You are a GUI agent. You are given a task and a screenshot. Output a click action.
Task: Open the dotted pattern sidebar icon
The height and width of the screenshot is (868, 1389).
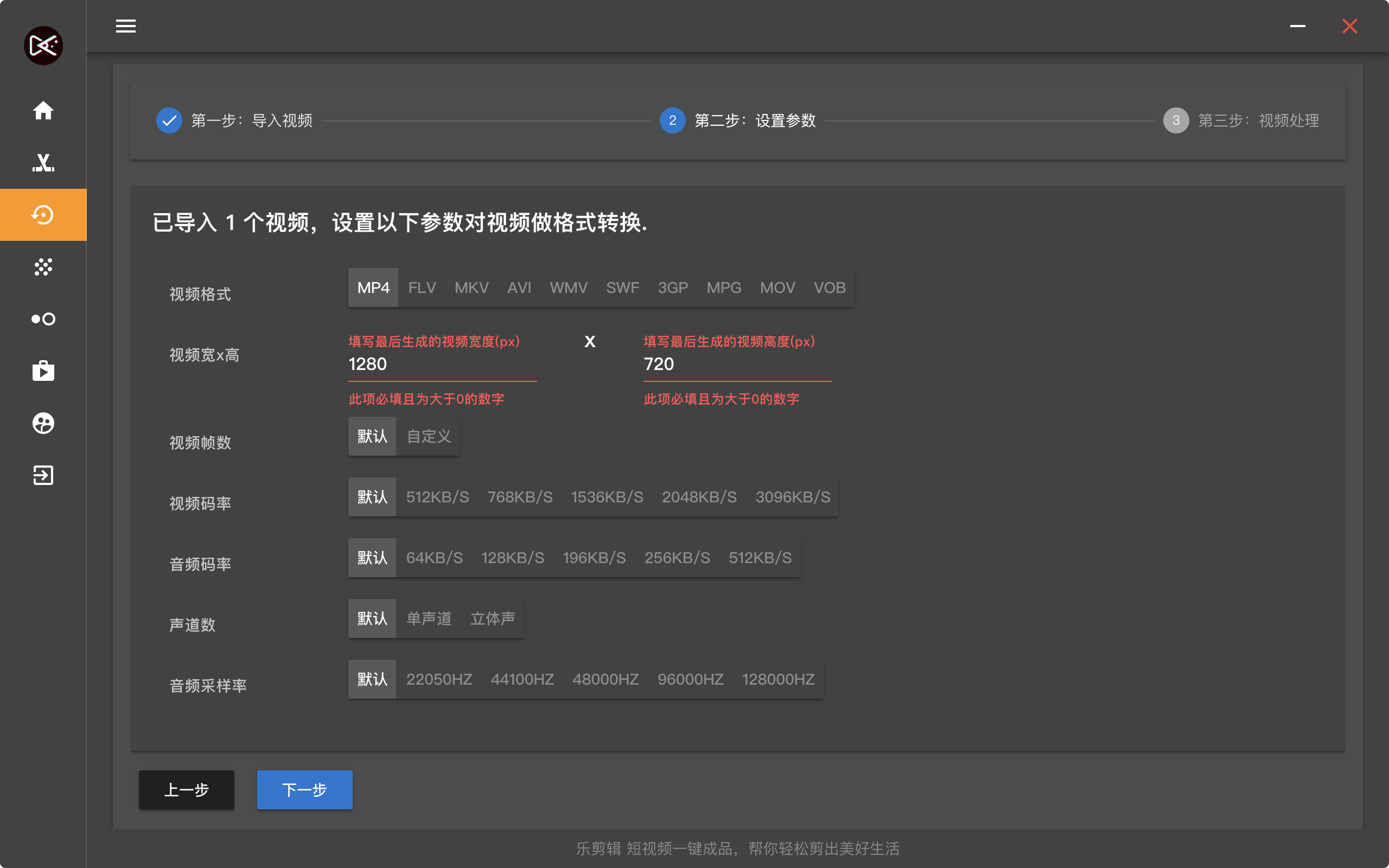pos(43,267)
